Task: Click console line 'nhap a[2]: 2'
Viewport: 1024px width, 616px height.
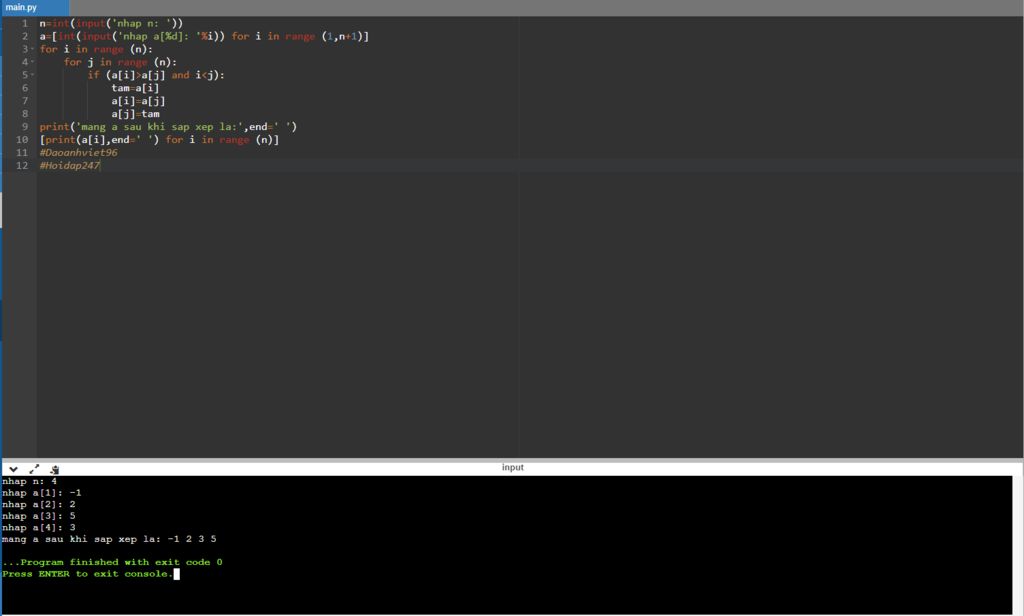Action: pos(39,504)
